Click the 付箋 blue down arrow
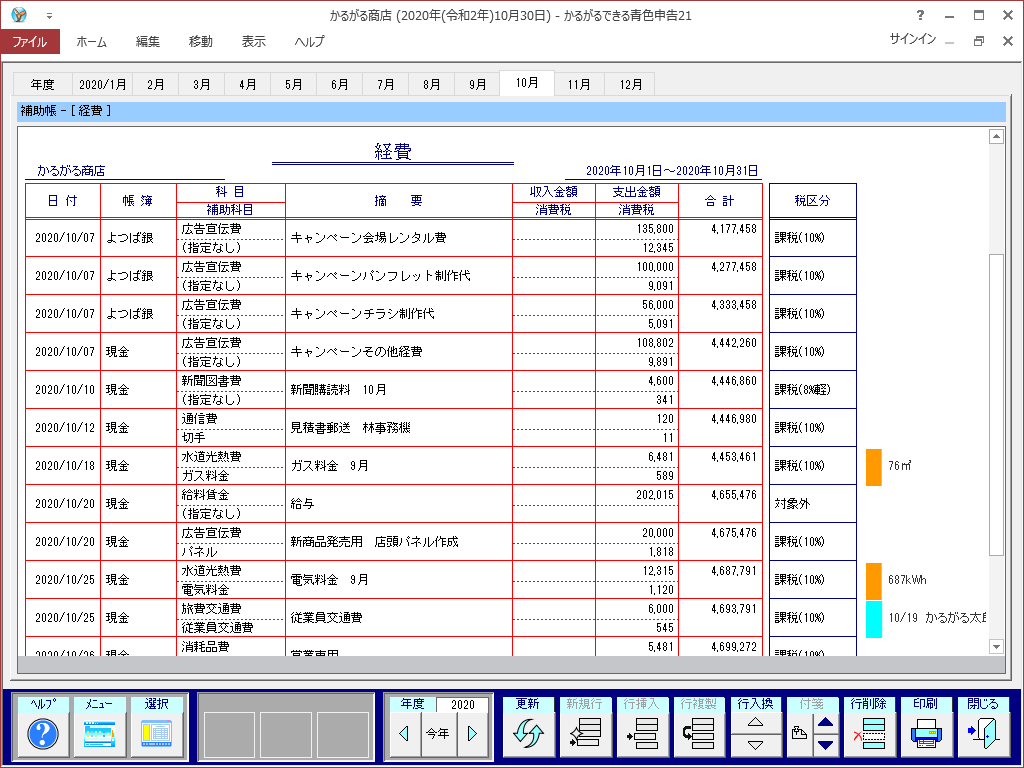Image resolution: width=1024 pixels, height=768 pixels. 825,745
